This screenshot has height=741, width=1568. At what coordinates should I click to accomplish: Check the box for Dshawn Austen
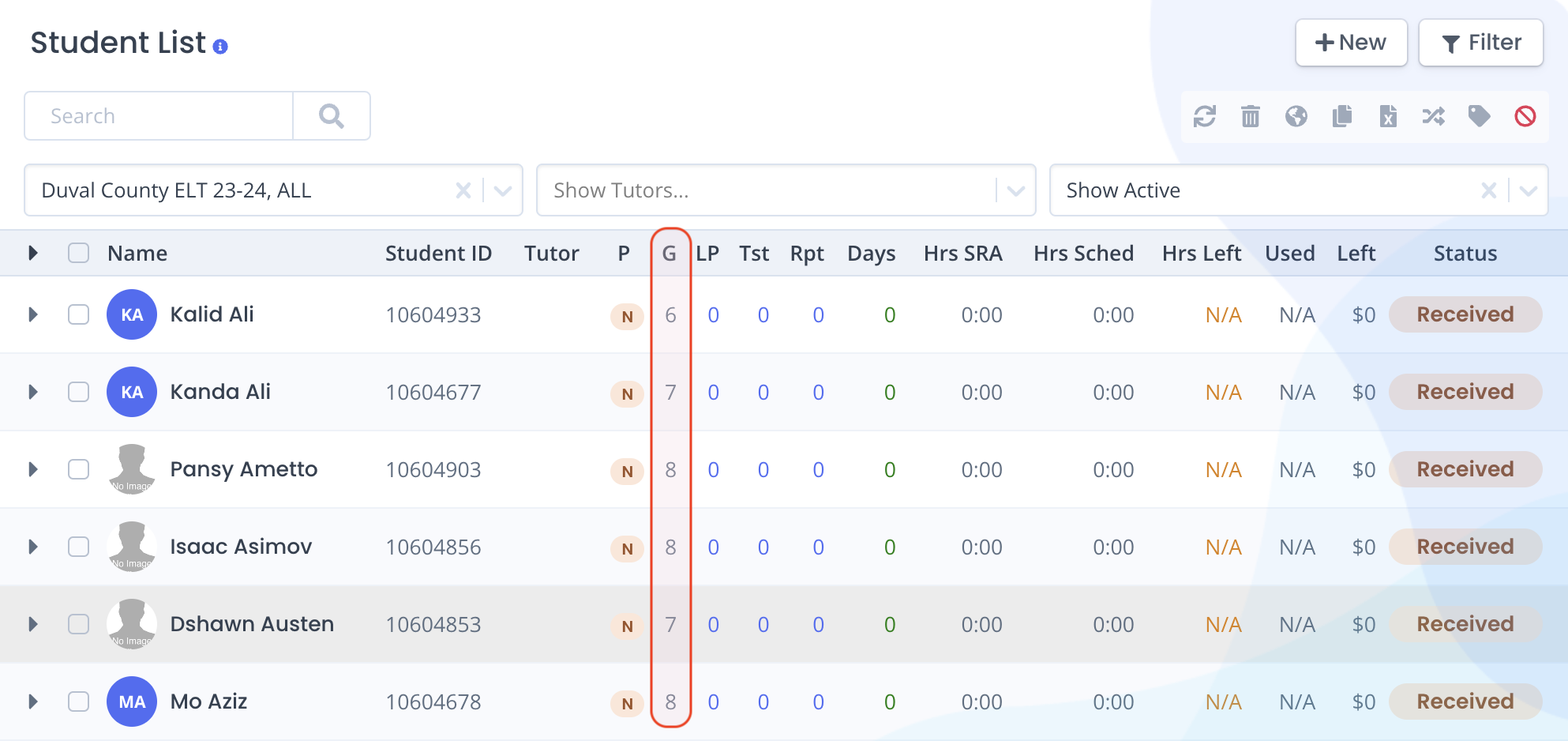78,624
